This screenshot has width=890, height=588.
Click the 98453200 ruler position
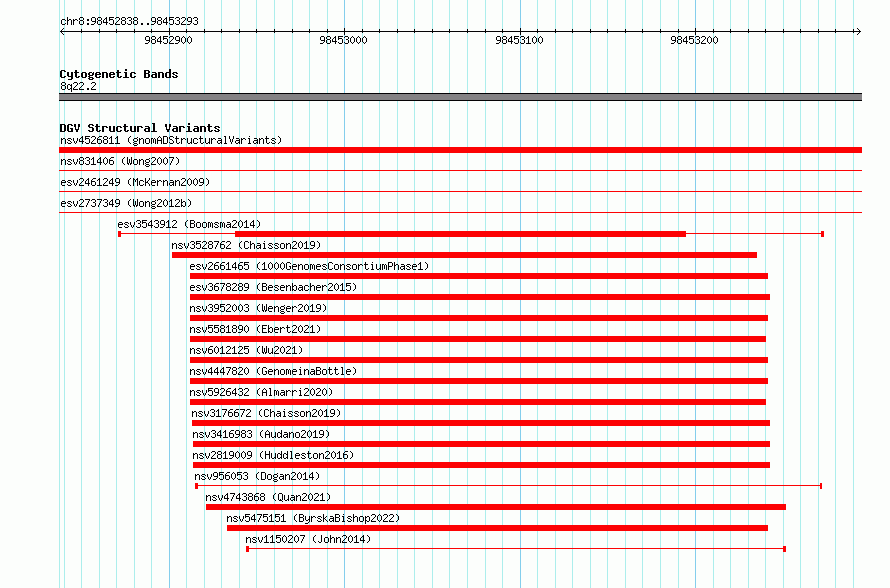point(694,40)
